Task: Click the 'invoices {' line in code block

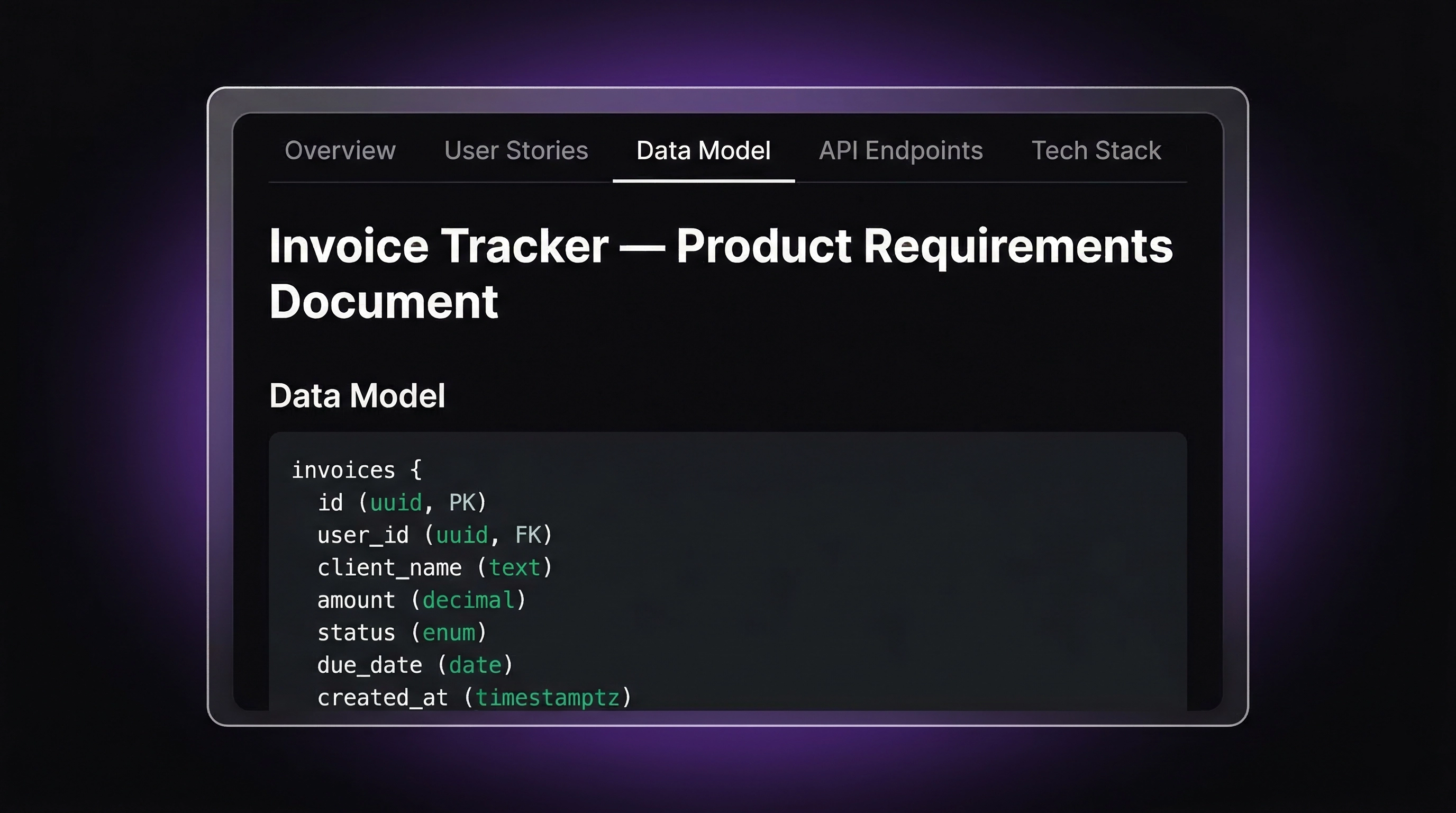Action: pyautogui.click(x=356, y=470)
